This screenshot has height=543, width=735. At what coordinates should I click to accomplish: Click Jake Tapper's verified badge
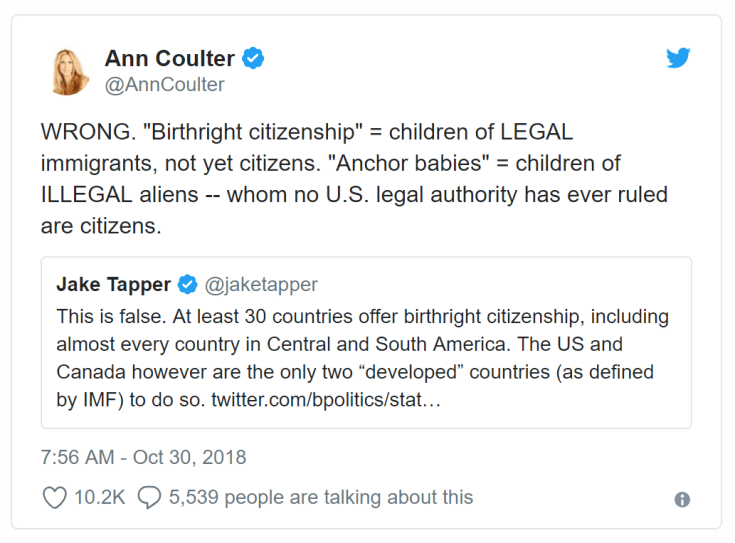[x=187, y=285]
